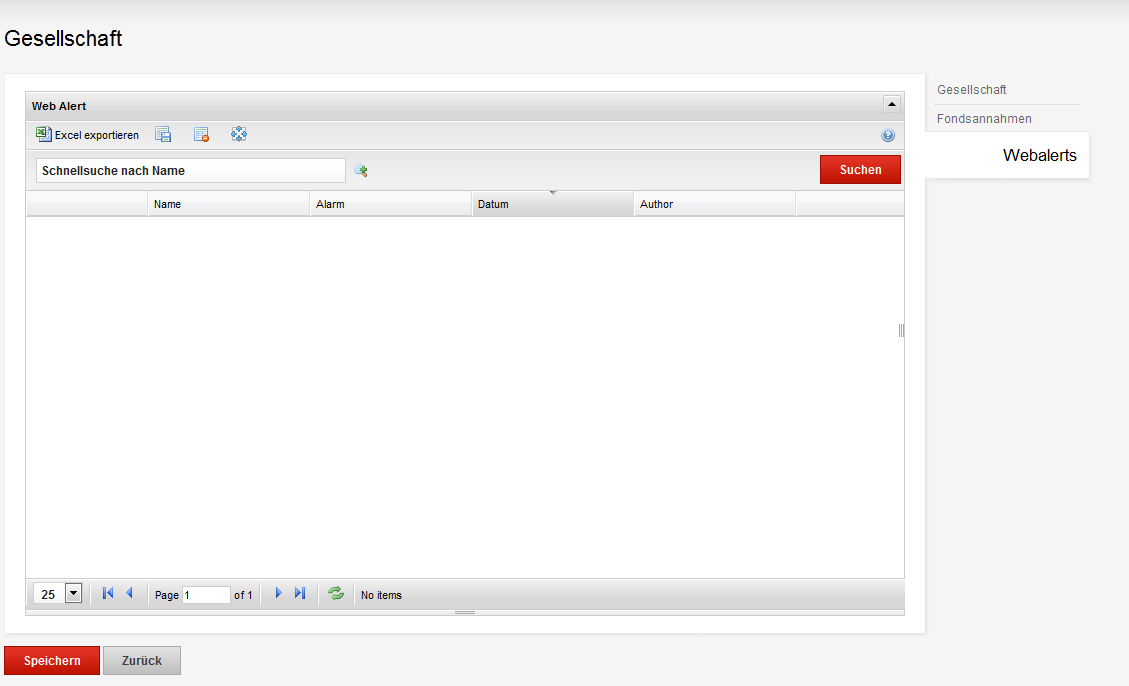Click the "No items" status text
The height and width of the screenshot is (686, 1129).
381,595
